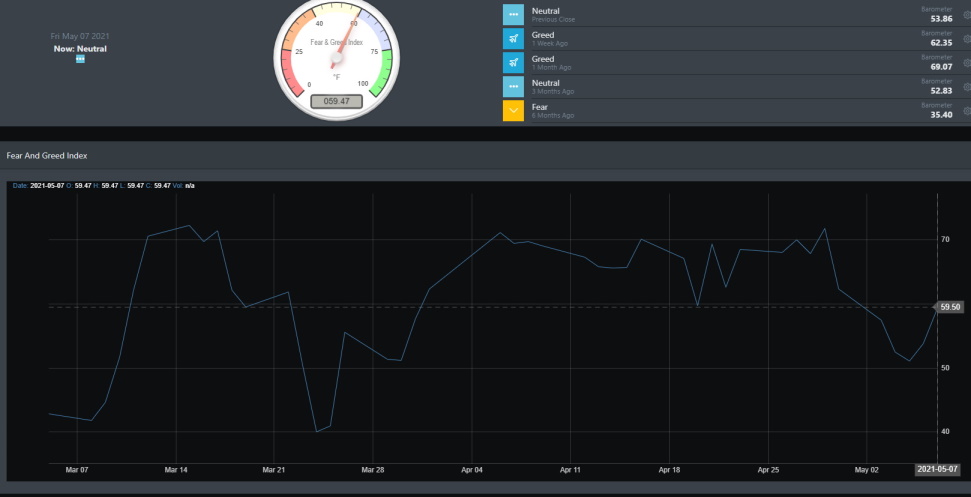Click the 'Mar 14' x-axis label
The width and height of the screenshot is (971, 497).
click(176, 470)
